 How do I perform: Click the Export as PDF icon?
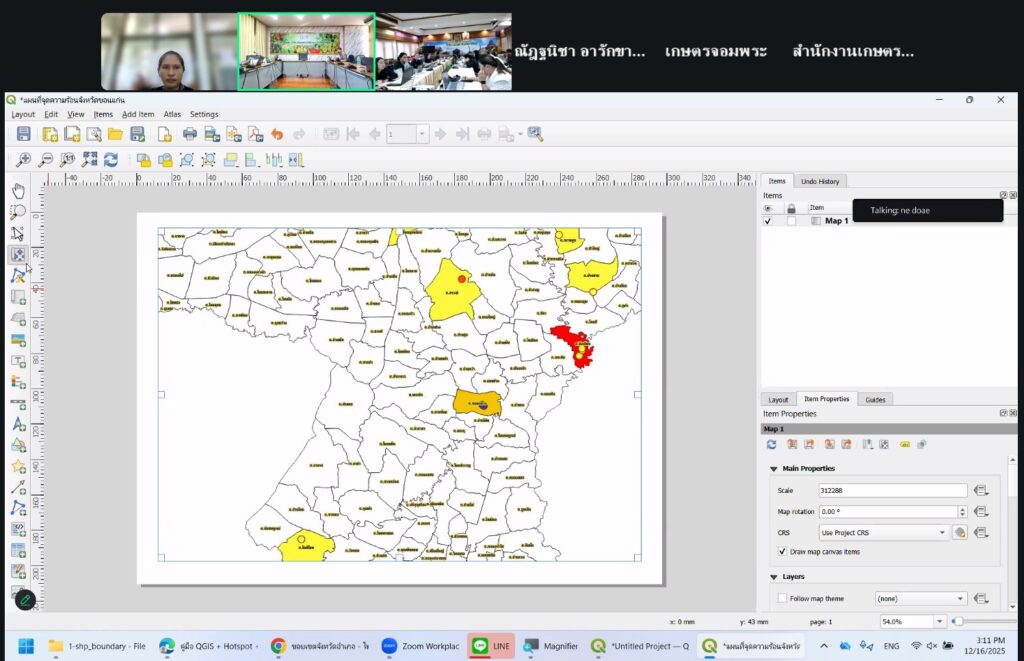point(255,134)
